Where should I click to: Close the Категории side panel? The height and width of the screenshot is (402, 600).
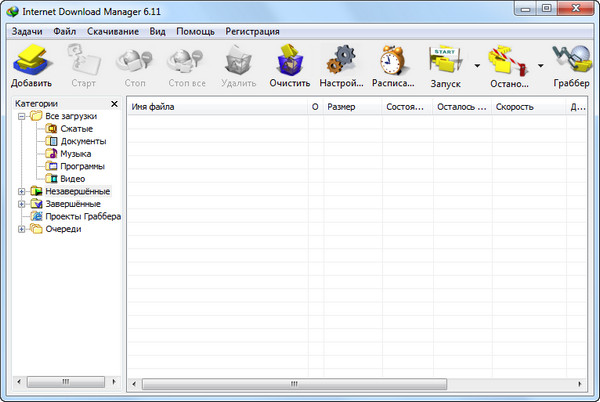pos(114,103)
